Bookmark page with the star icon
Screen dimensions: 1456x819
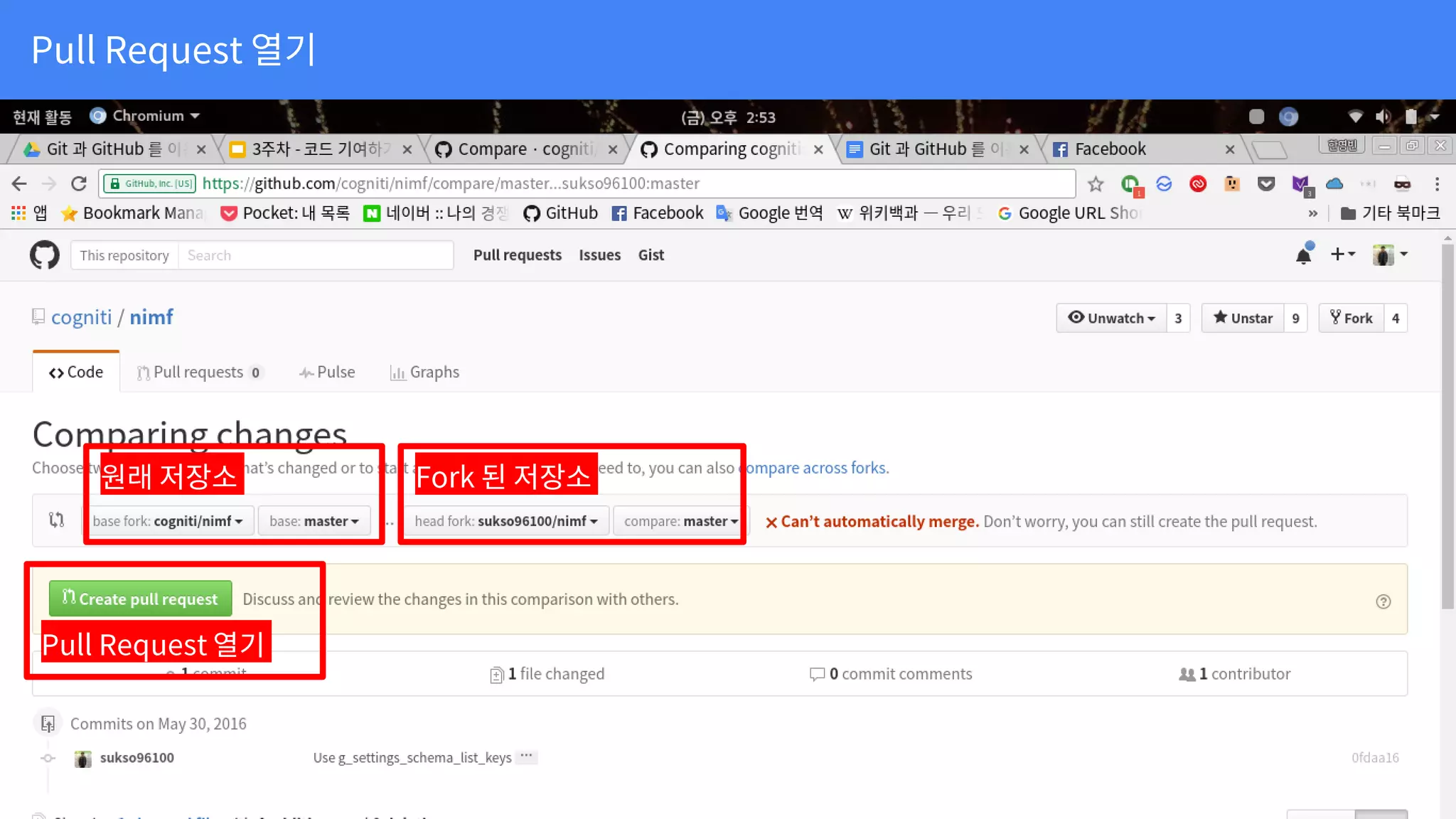click(x=1096, y=184)
